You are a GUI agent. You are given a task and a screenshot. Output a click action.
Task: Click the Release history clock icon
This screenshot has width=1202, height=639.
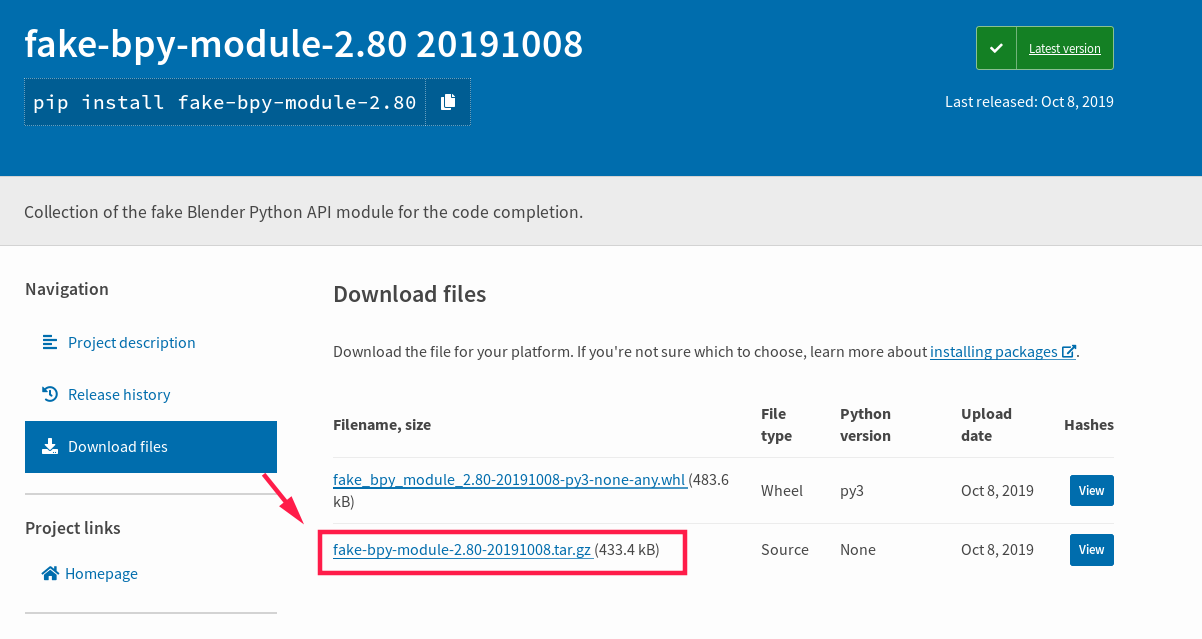pos(50,394)
